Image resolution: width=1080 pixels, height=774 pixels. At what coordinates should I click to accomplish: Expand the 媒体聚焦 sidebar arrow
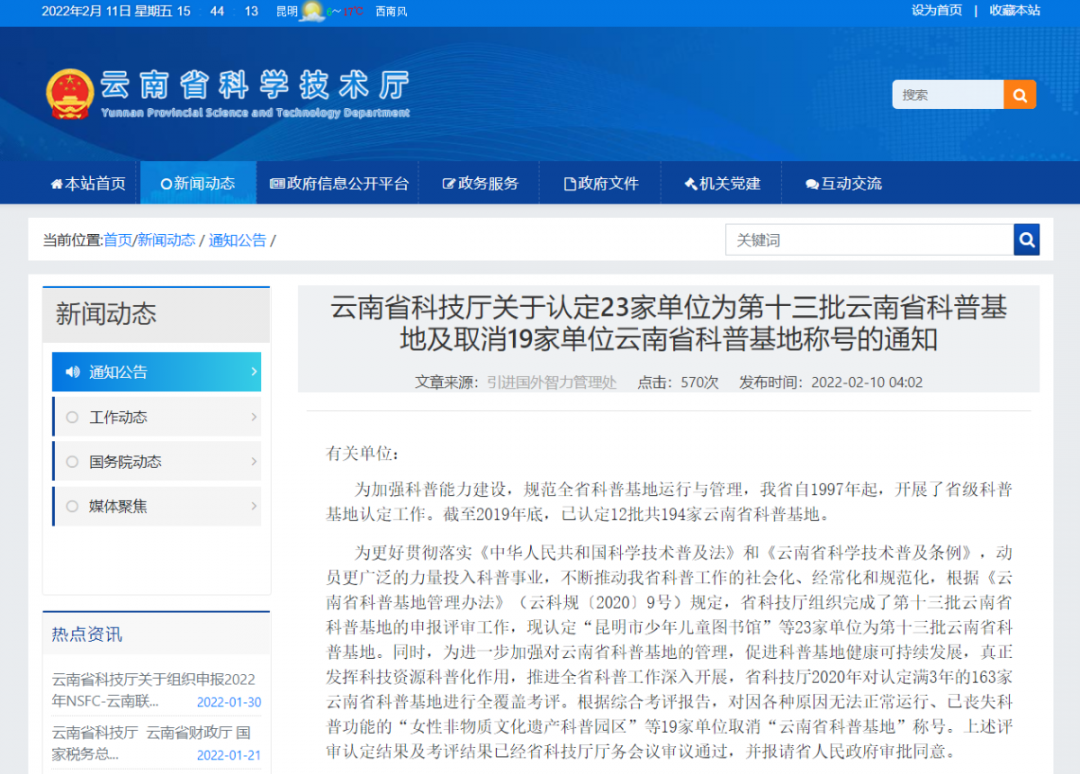click(x=253, y=507)
